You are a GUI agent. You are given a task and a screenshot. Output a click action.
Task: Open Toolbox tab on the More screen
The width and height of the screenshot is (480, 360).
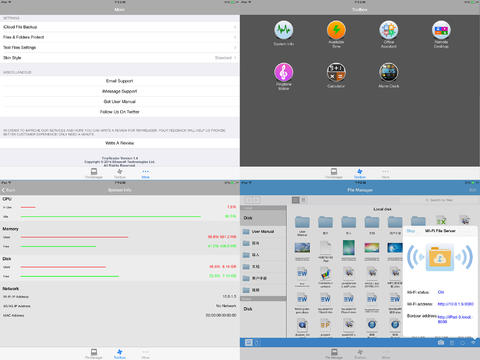(x=120, y=173)
